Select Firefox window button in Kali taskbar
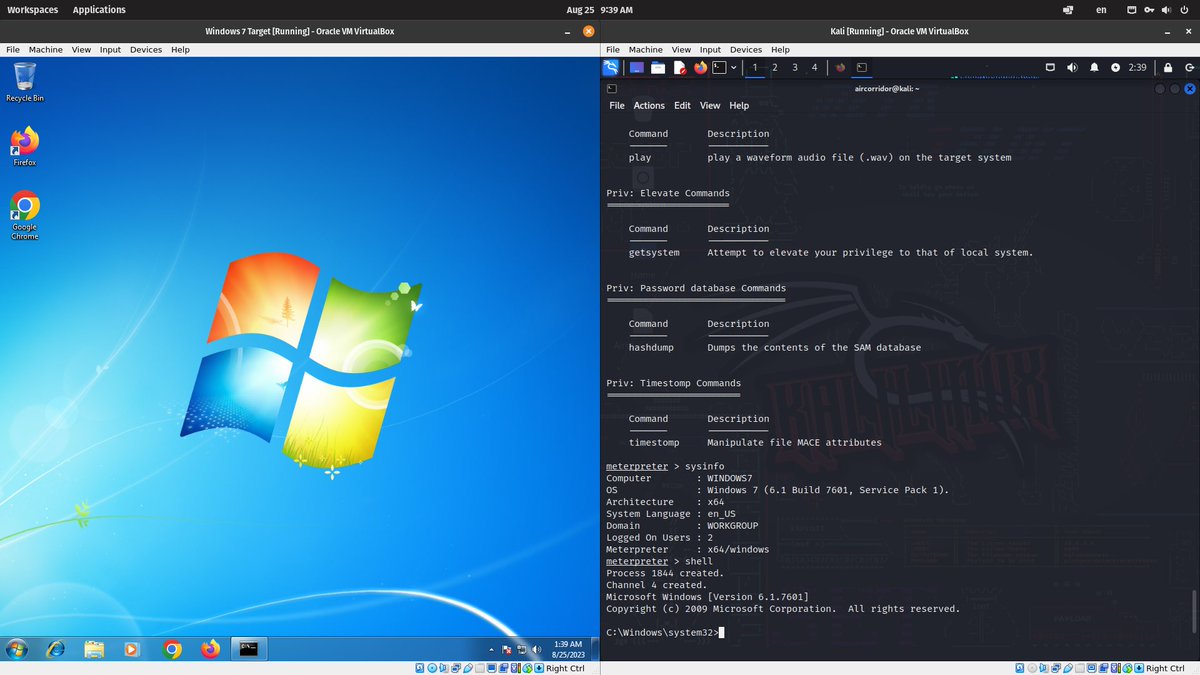 tap(841, 67)
